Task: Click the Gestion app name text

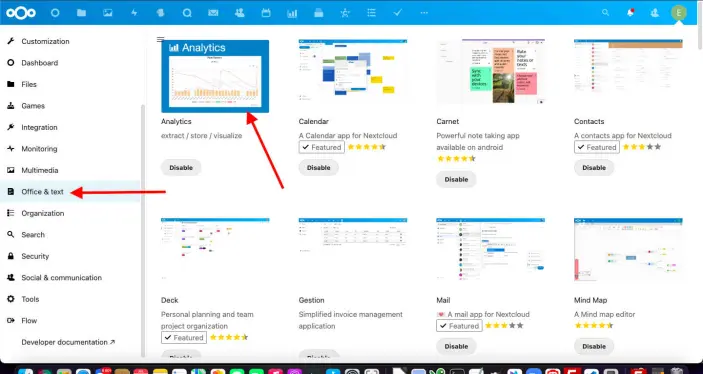Action: point(311,300)
